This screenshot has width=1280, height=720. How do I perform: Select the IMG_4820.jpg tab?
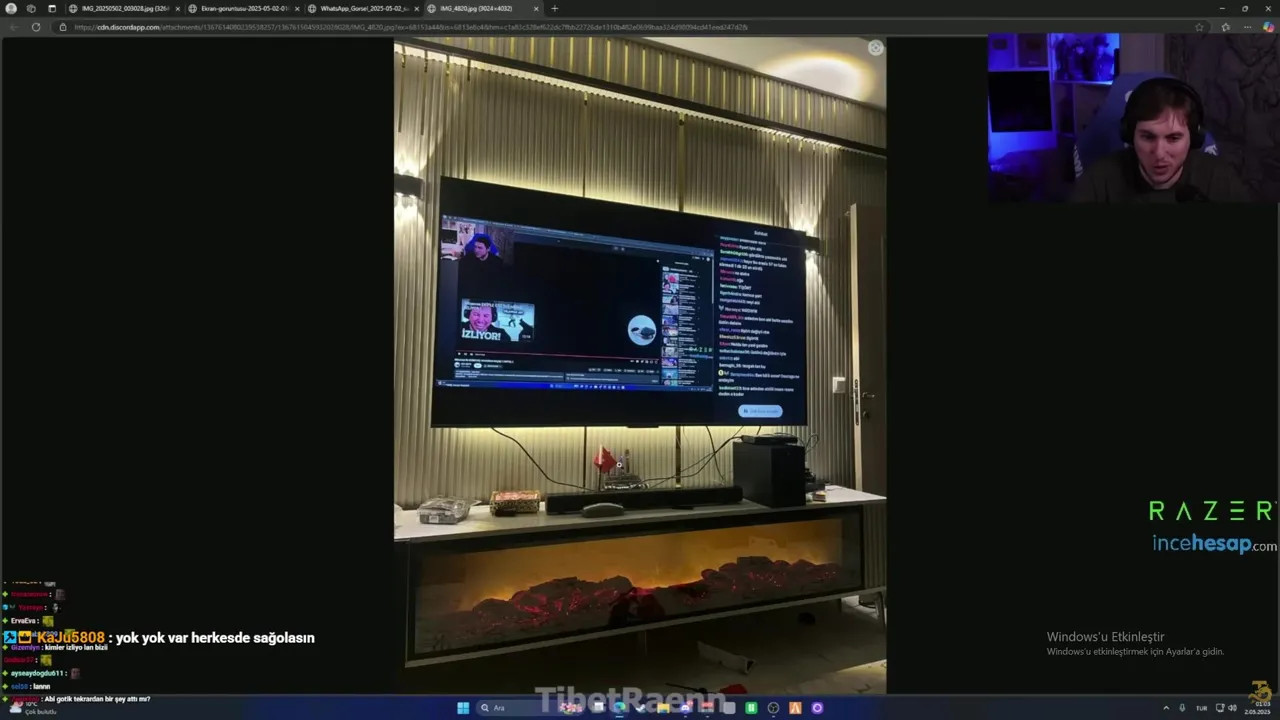click(482, 8)
